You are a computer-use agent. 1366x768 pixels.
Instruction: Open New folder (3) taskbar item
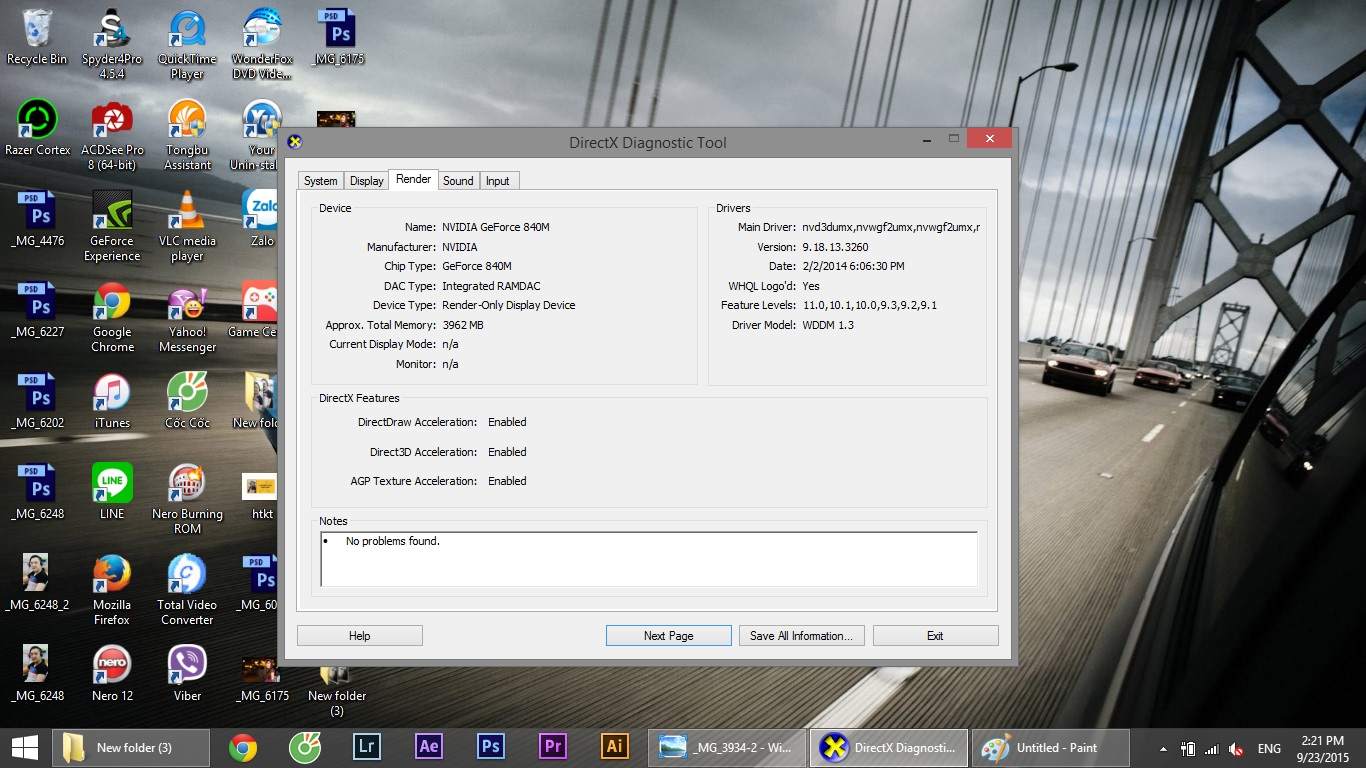130,747
